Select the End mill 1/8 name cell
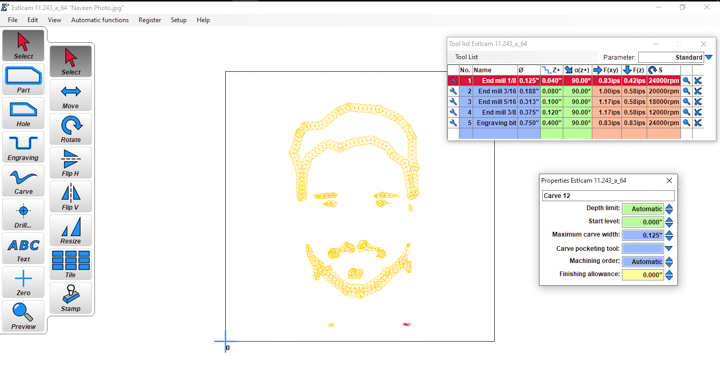Image resolution: width=720 pixels, height=386 pixels. (495, 80)
